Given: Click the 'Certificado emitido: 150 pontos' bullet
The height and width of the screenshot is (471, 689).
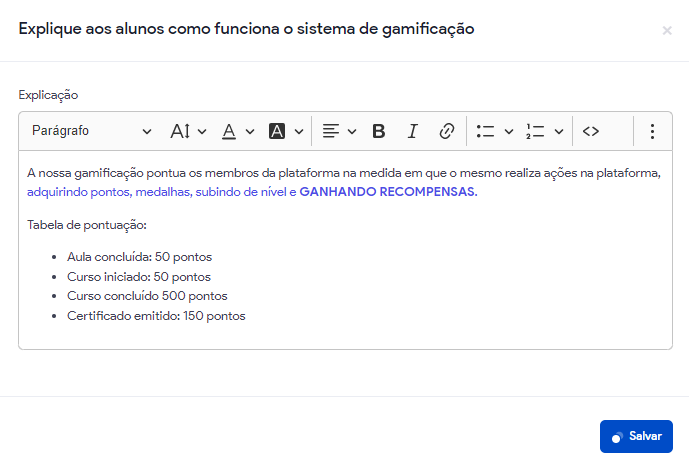Looking at the screenshot, I should (156, 316).
